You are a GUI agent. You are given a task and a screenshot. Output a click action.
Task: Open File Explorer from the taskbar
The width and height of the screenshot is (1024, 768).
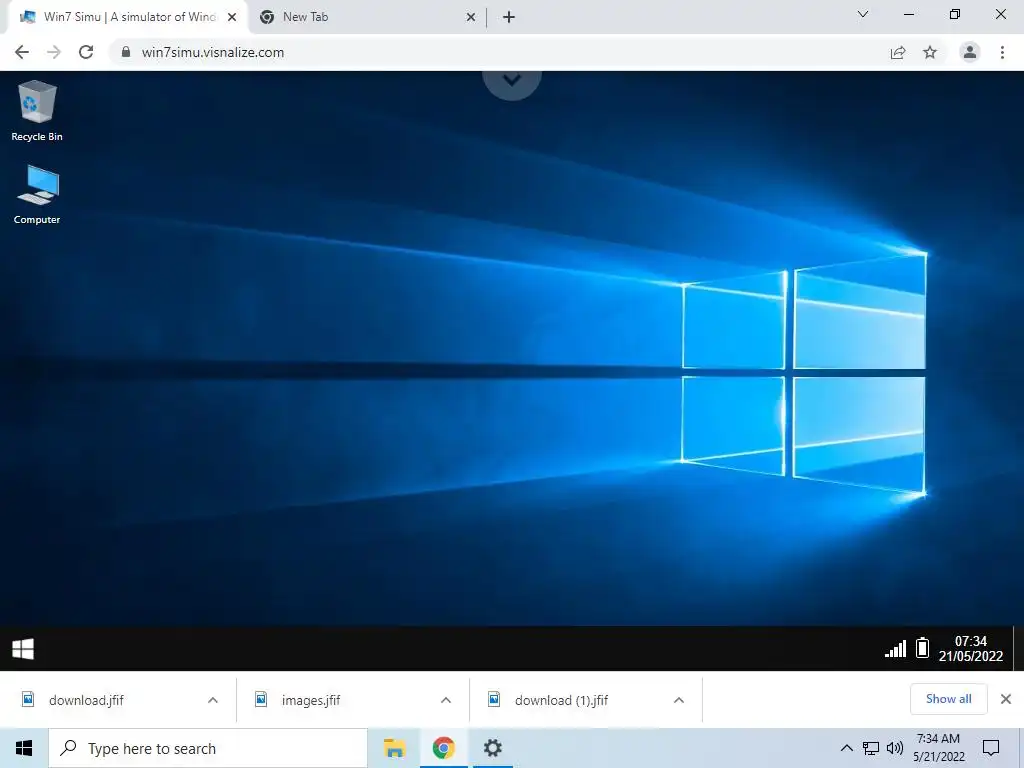[x=394, y=748]
